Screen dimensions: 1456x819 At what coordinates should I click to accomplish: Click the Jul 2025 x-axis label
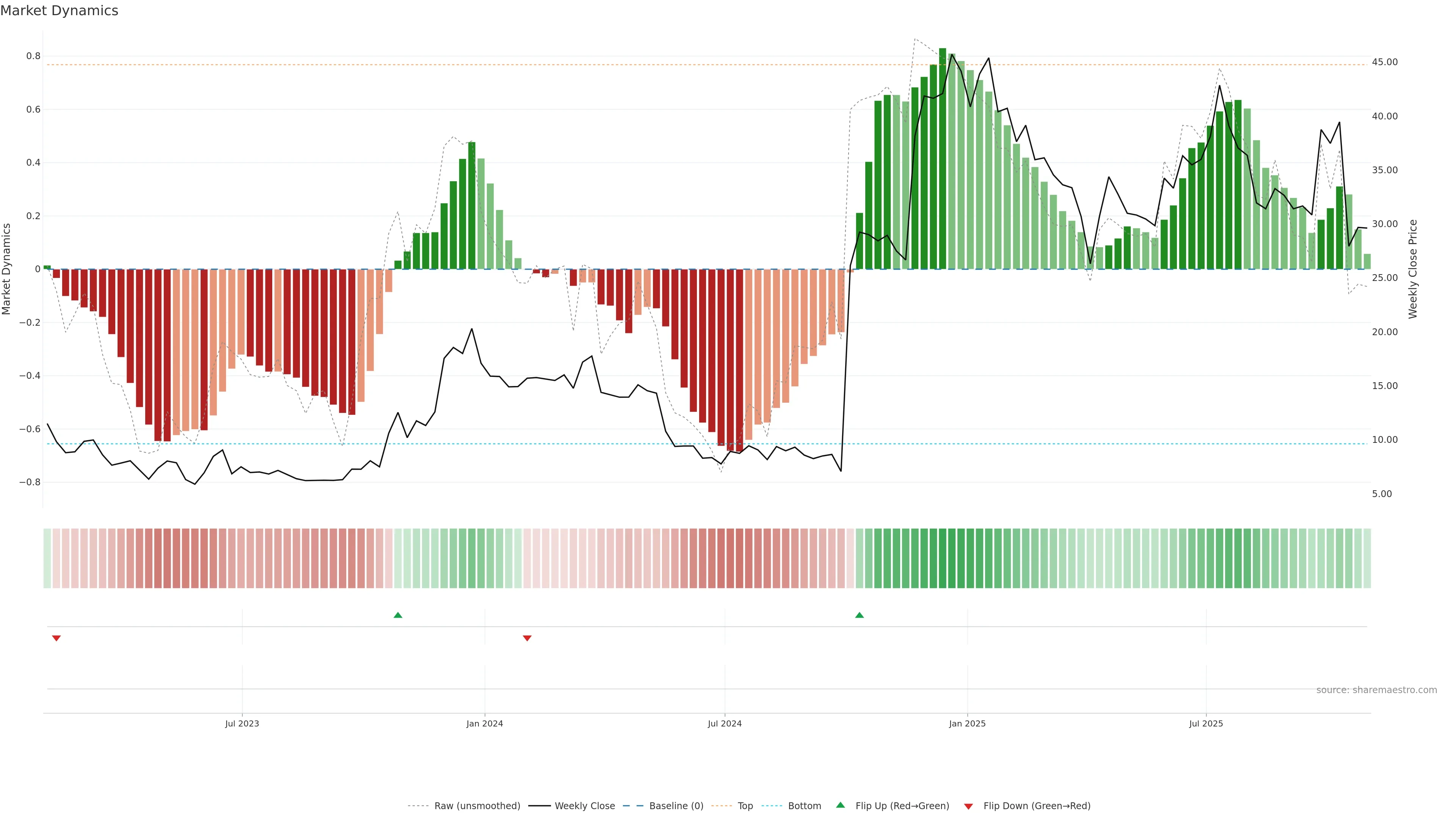(x=1206, y=723)
